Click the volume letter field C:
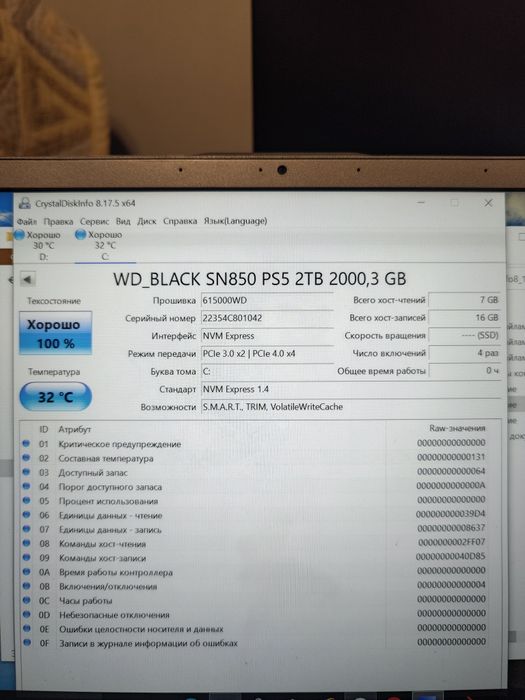The width and height of the screenshot is (525, 700). coord(267,371)
